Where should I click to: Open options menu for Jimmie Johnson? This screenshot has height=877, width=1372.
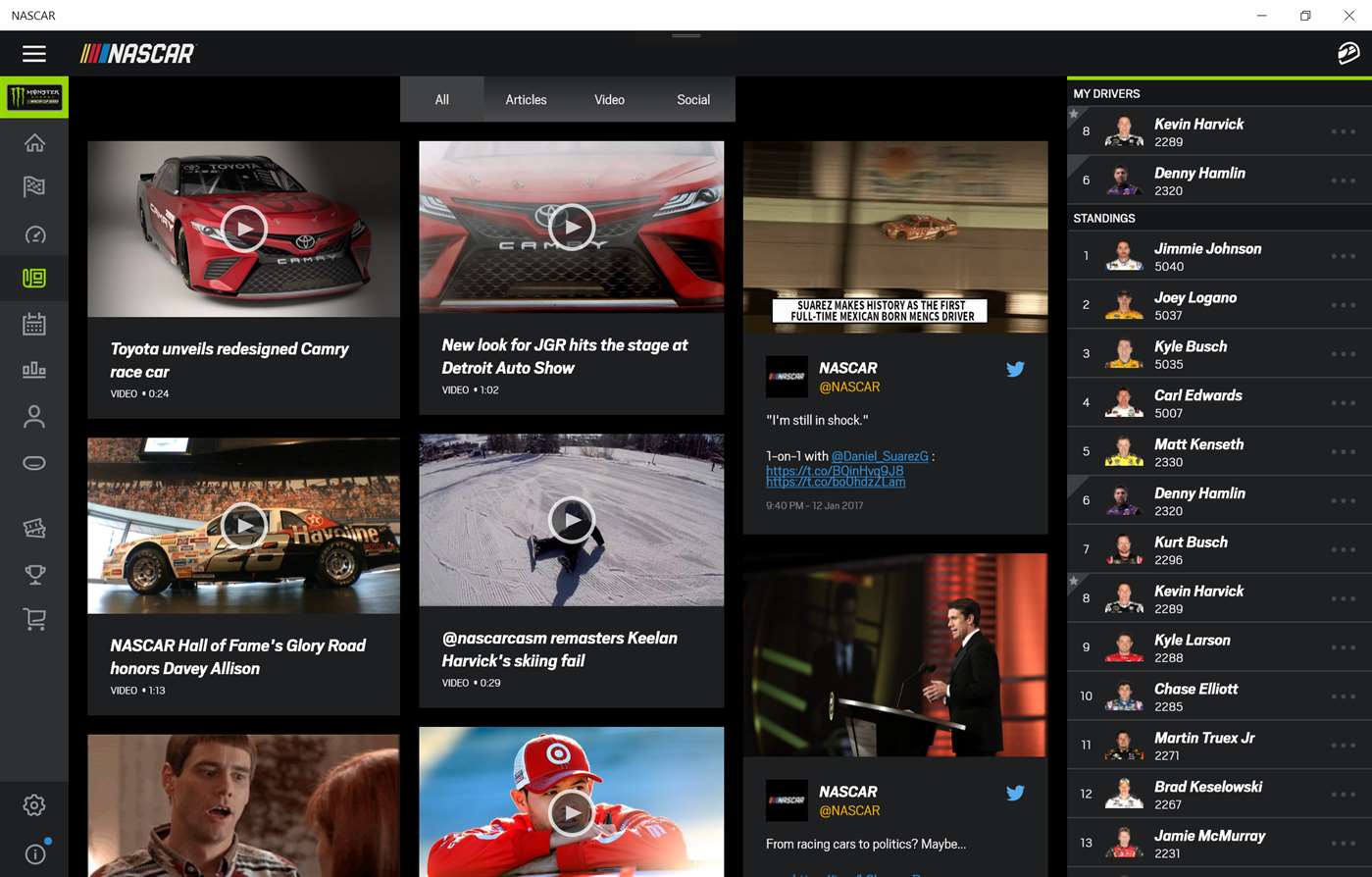pyautogui.click(x=1344, y=256)
